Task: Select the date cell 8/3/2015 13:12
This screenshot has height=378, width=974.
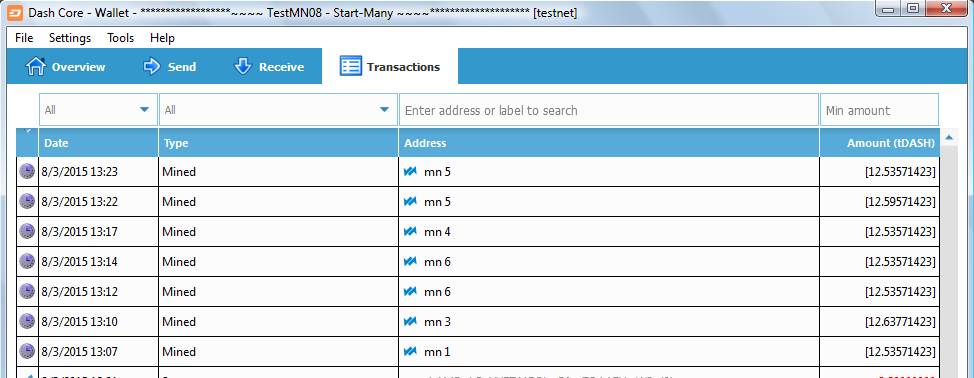Action: [x=98, y=292]
